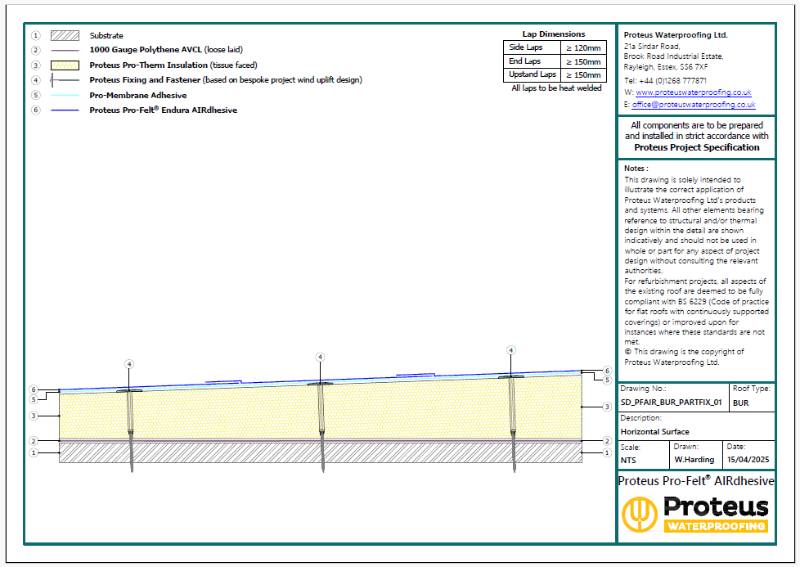Click the '≥ 120mm' table cell
The height and width of the screenshot is (567, 800).
pyautogui.click(x=583, y=47)
